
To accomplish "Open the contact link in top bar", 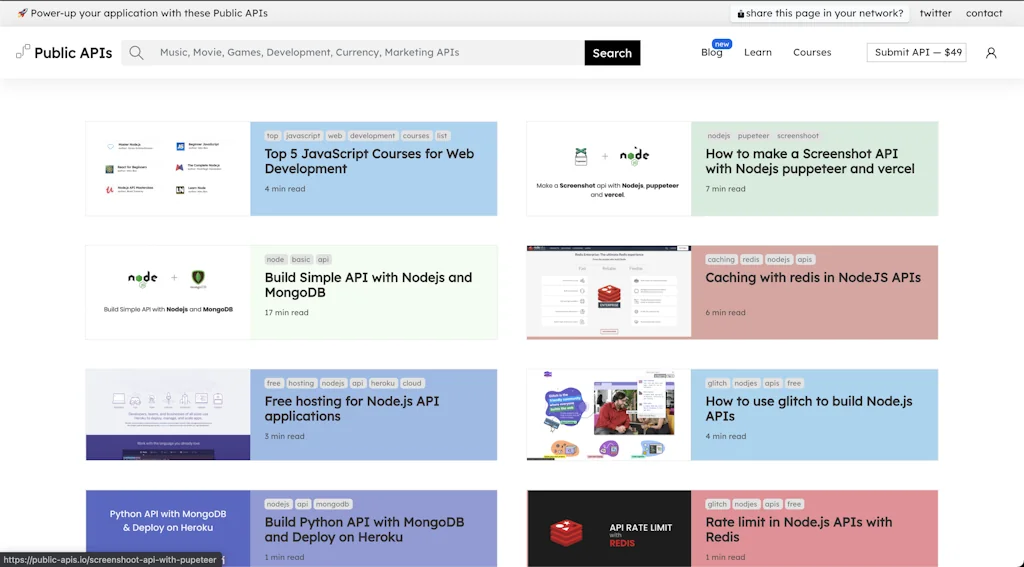I will (984, 13).
